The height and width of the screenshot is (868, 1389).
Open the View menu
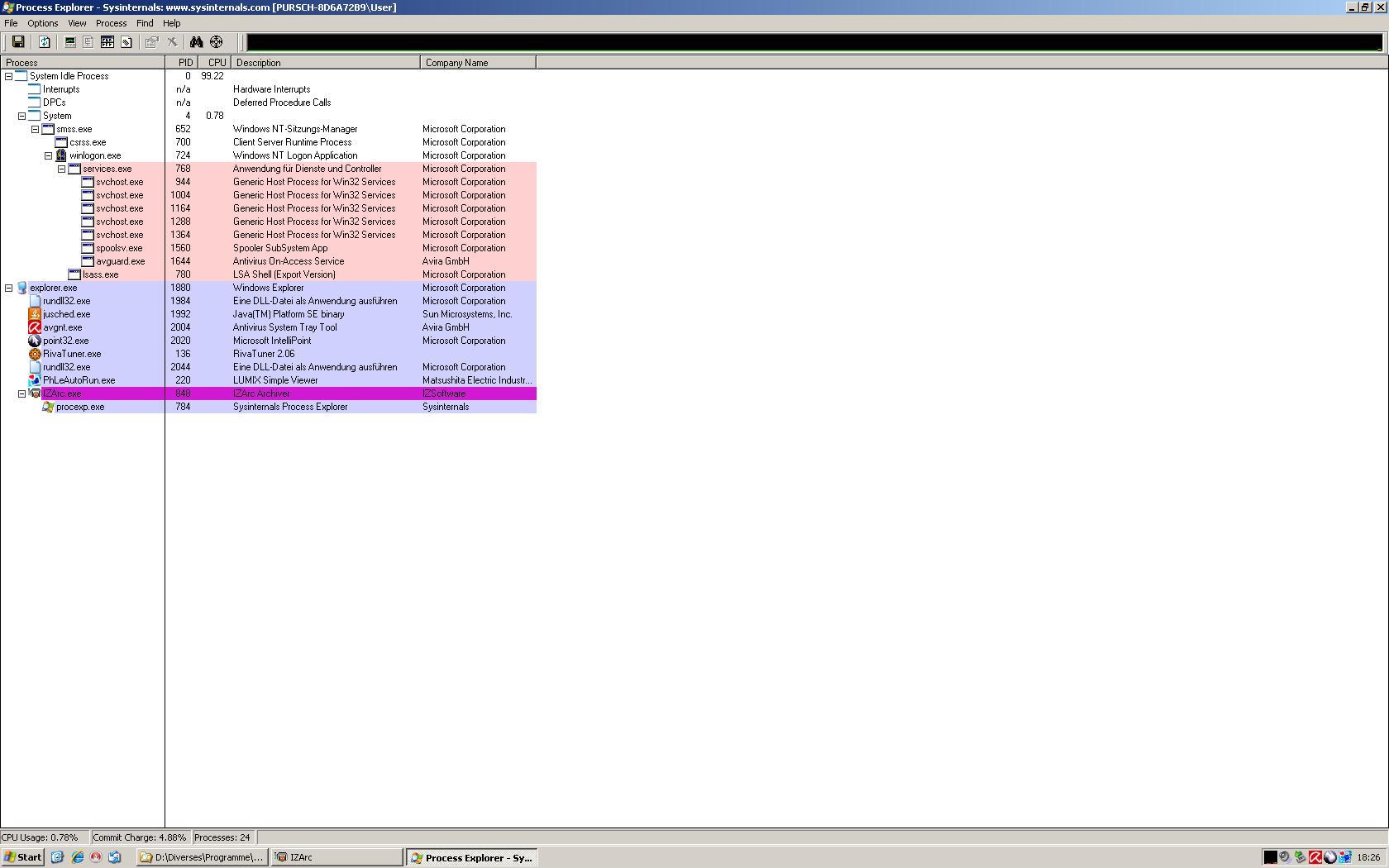coord(77,23)
